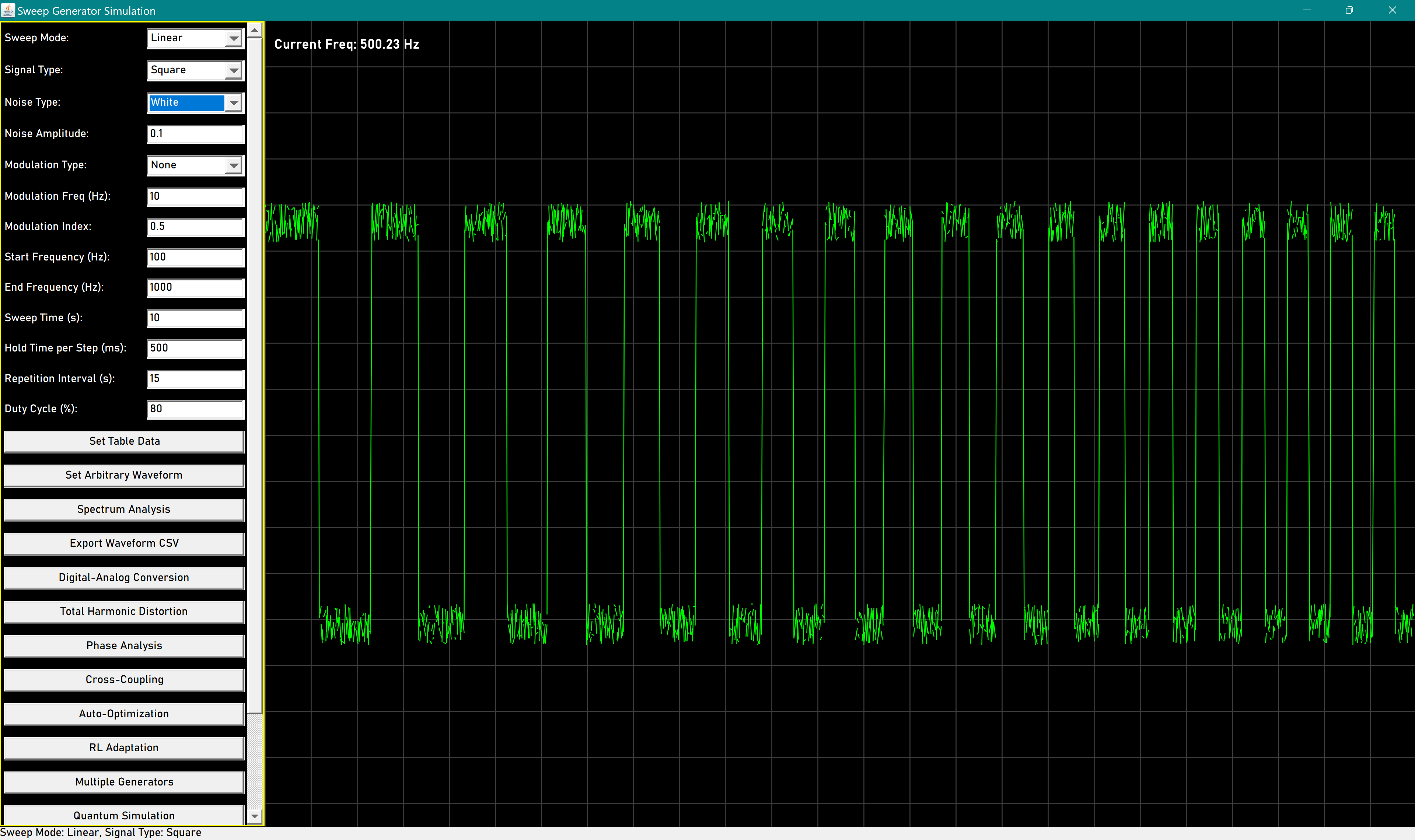Click the Set Table Data button
1415x840 pixels.
(124, 441)
